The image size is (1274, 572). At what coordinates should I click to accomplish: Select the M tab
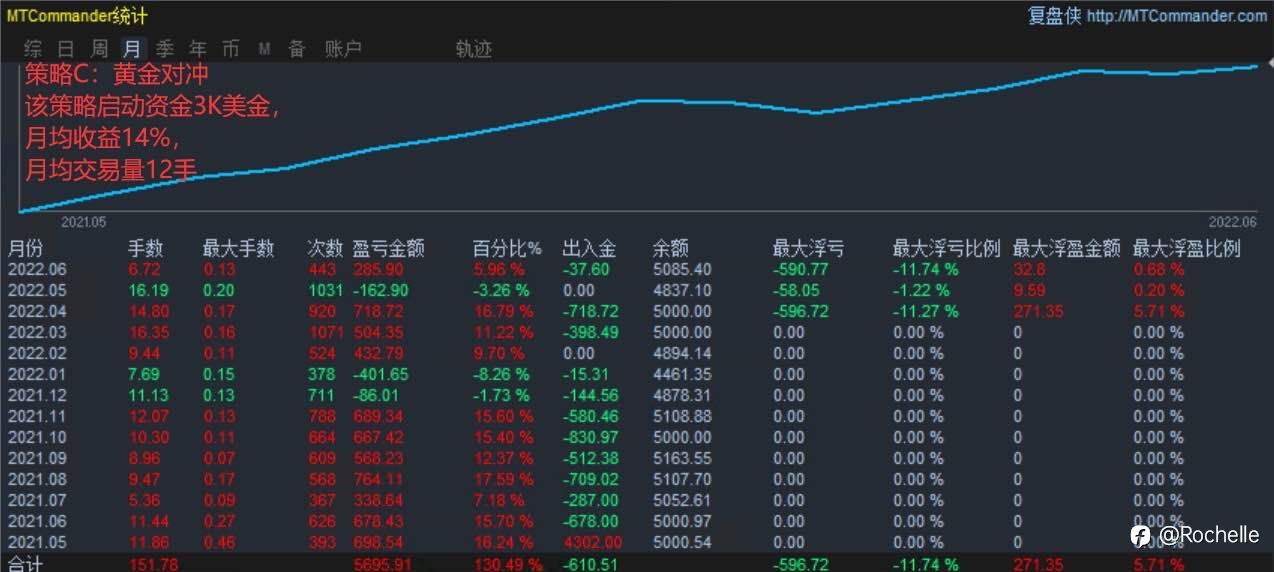[264, 48]
